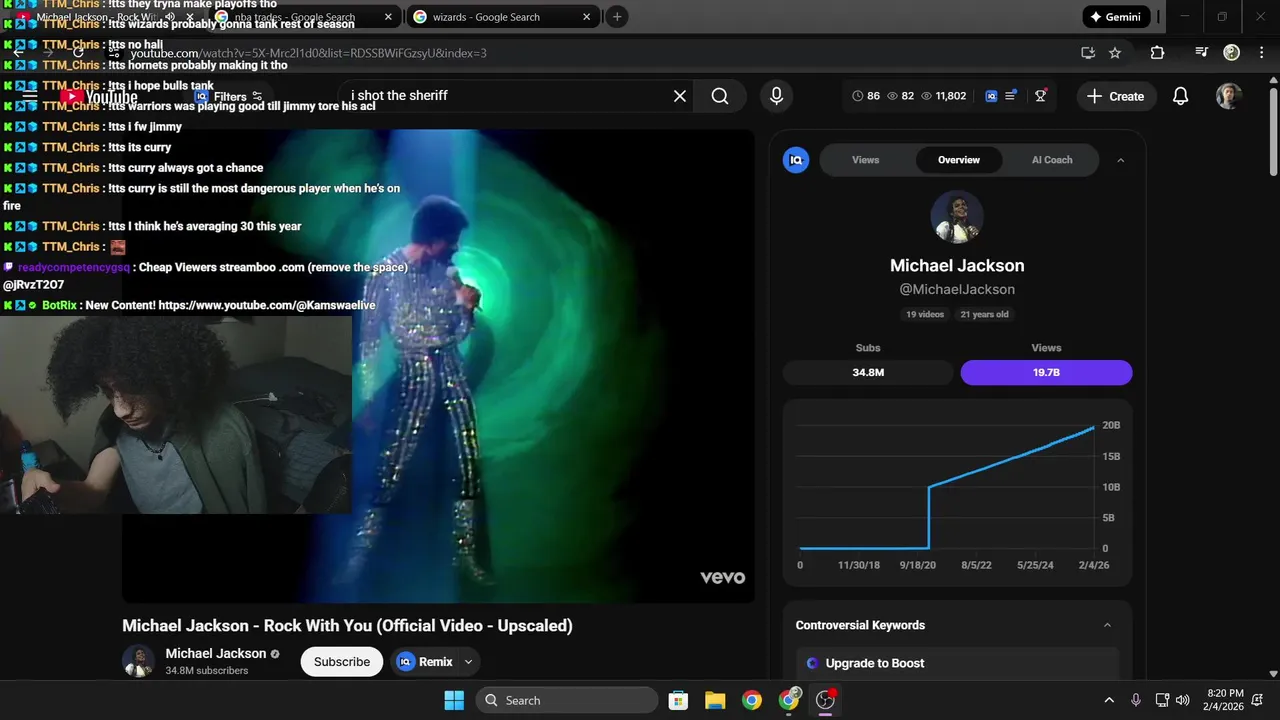Switch to the Views tab
The width and height of the screenshot is (1280, 720).
[866, 160]
